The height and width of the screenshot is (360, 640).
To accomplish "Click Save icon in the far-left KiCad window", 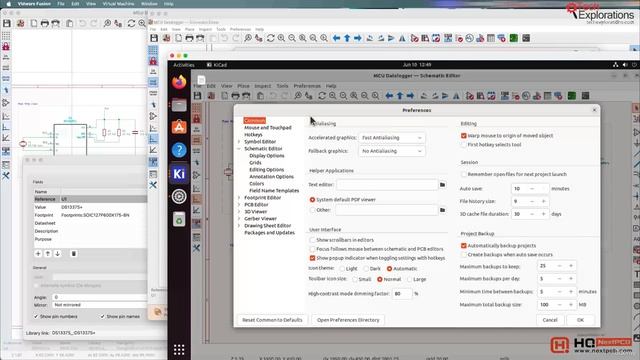I will (x=7, y=24).
